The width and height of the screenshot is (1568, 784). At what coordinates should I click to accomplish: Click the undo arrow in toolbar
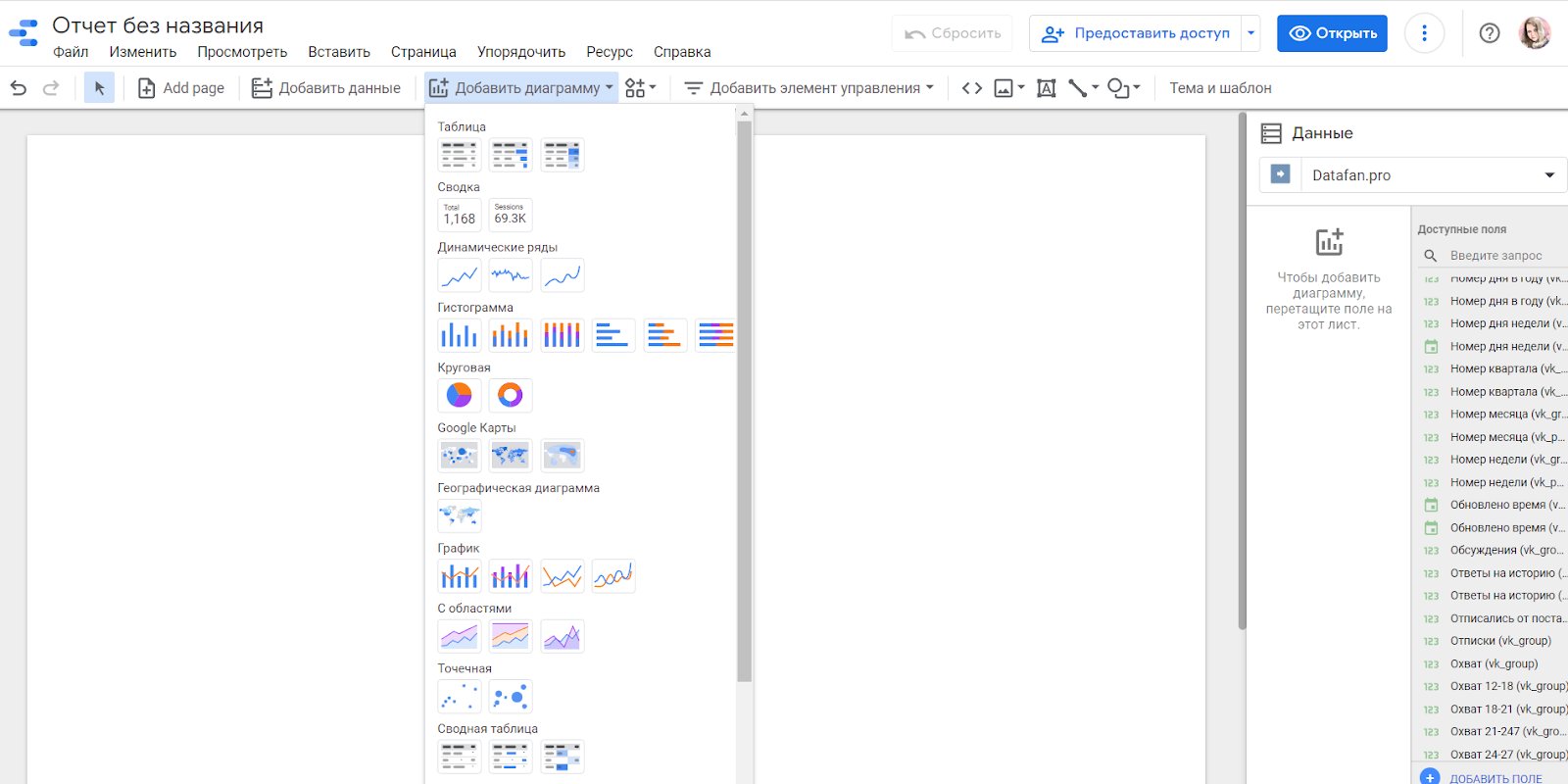tap(19, 88)
